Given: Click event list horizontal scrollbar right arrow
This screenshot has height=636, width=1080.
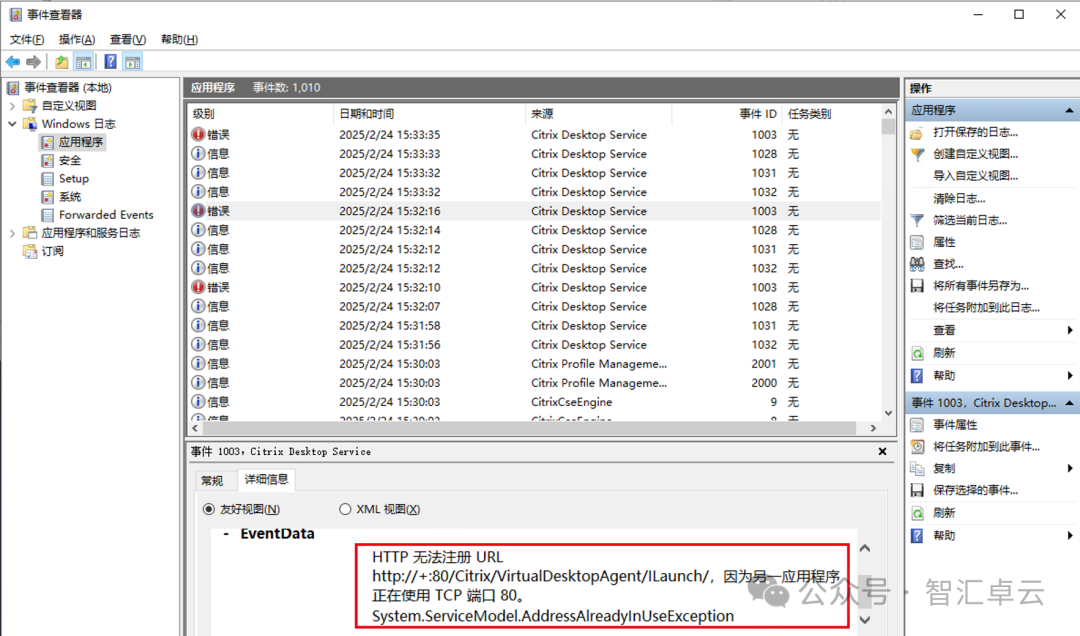Looking at the screenshot, I should click(873, 428).
